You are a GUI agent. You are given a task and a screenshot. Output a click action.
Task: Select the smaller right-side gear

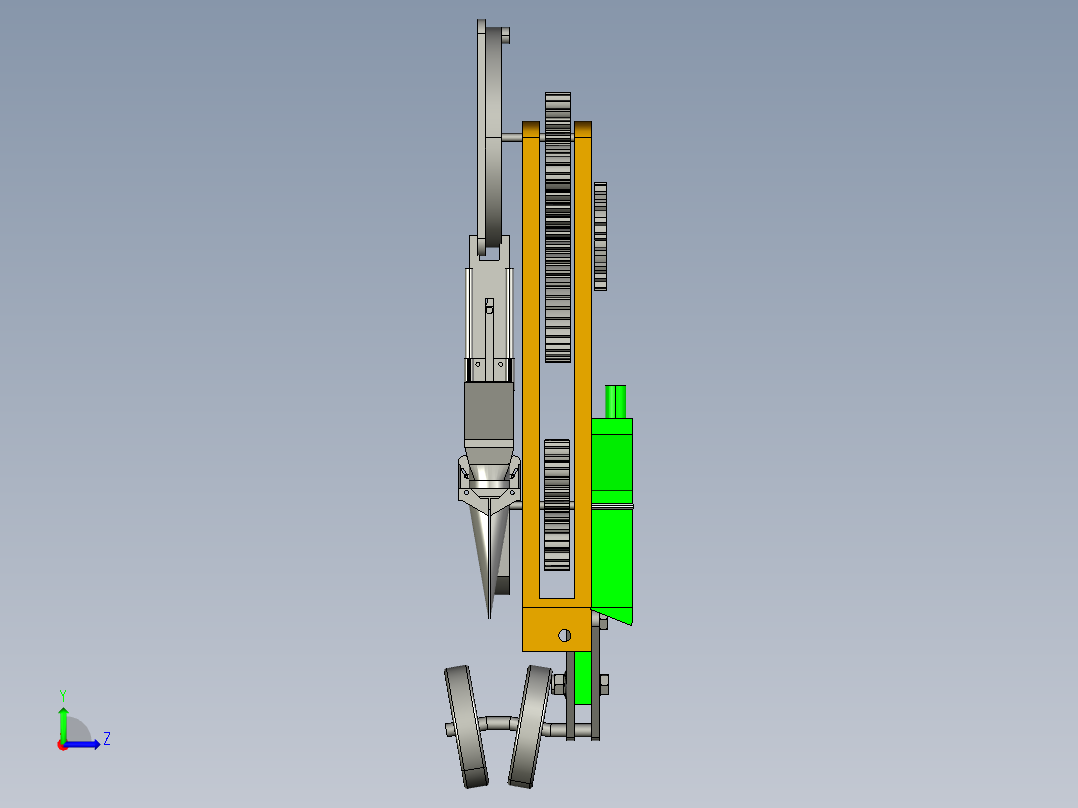click(600, 235)
